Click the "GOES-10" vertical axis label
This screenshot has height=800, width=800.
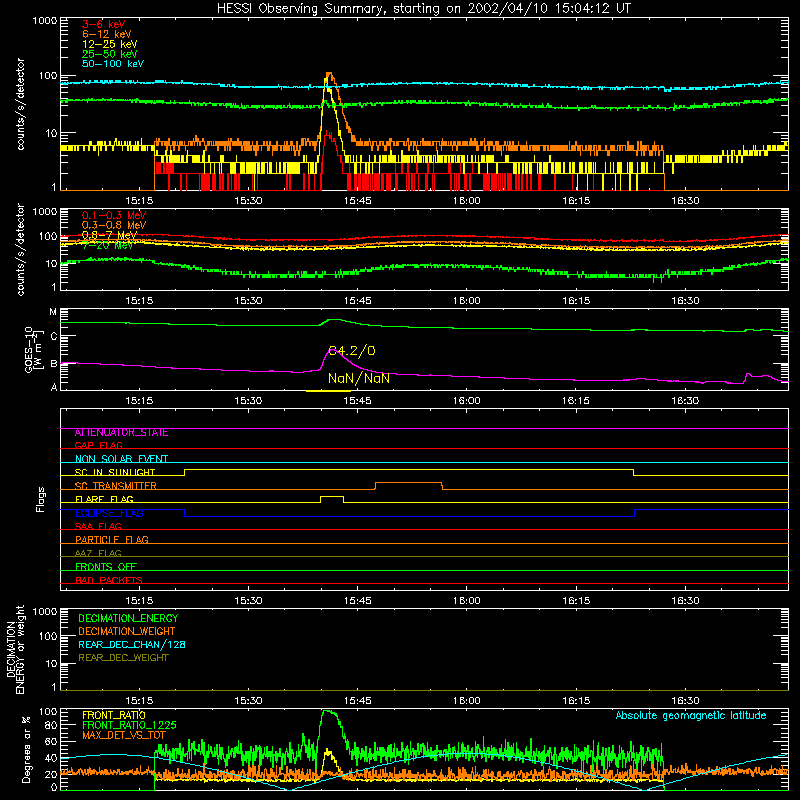tap(29, 349)
